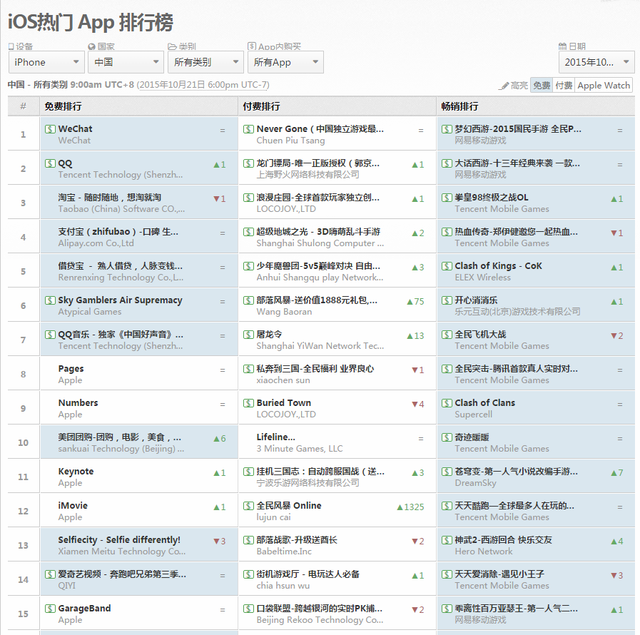Click the purchase icon beside 龙门镖局
Screen dimensions: 640x635
pyautogui.click(x=248, y=163)
